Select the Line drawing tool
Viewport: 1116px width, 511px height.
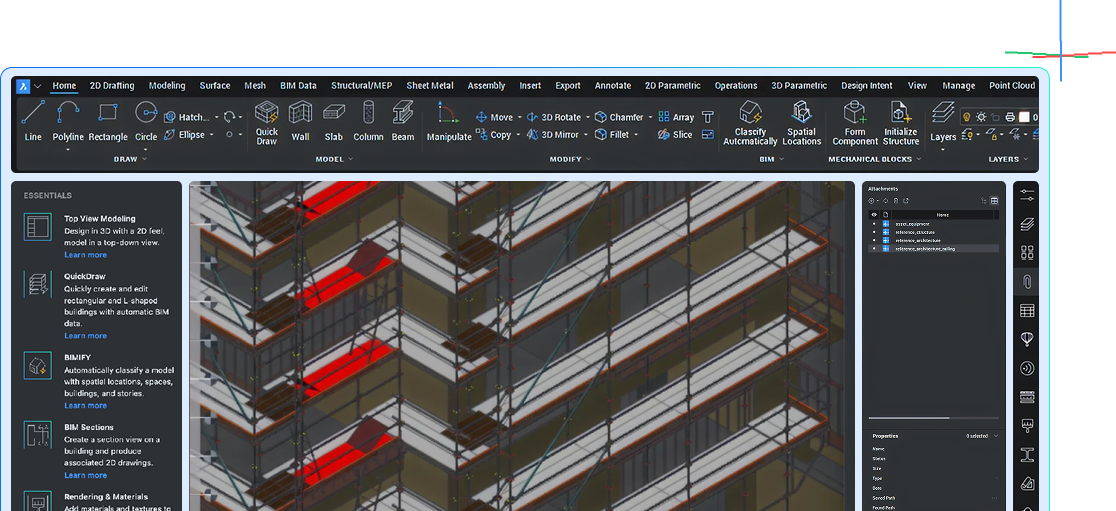point(33,120)
